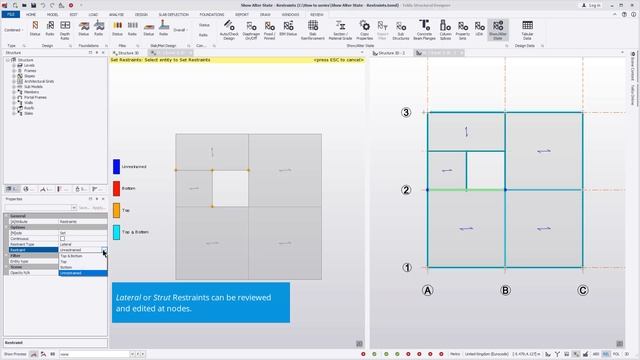Viewport: 640px width, 360px height.
Task: Select the Sub Models tree item
Action: [33, 87]
